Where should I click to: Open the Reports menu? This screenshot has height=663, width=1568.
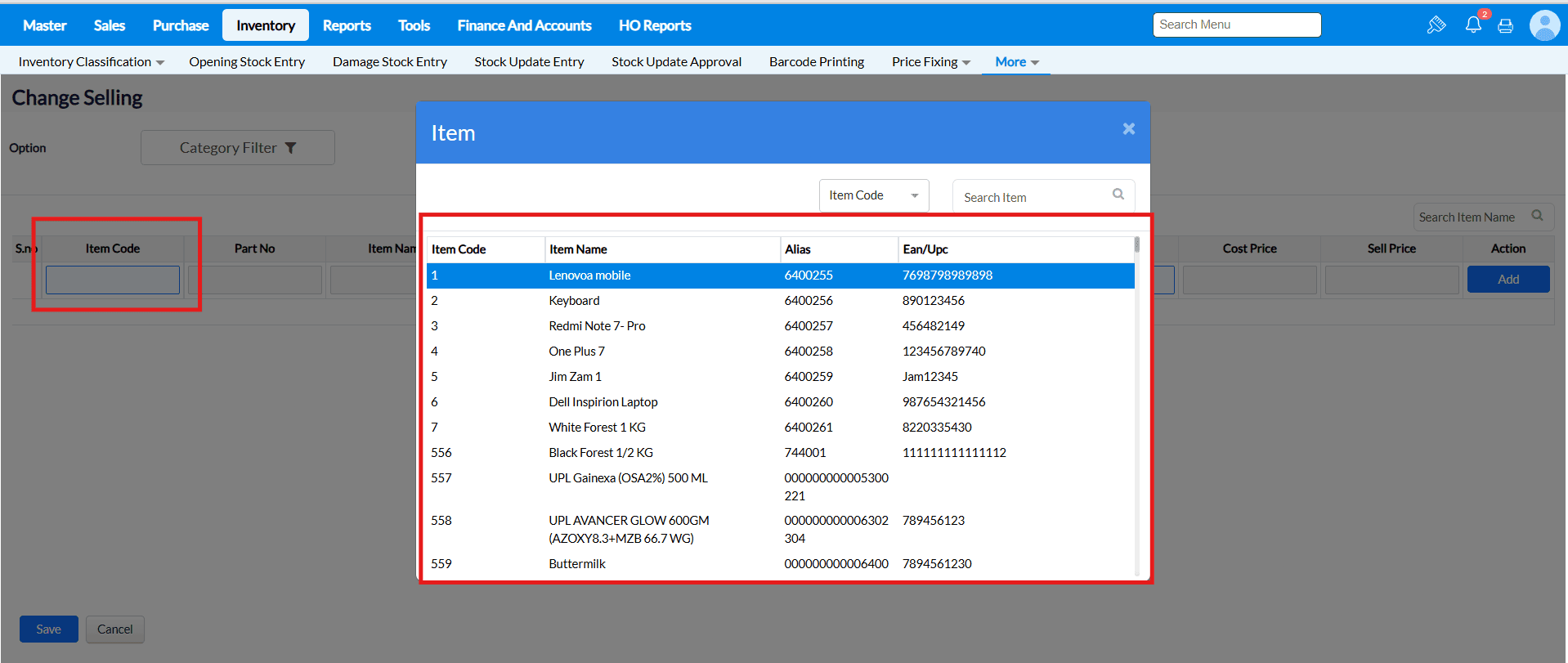(x=347, y=25)
